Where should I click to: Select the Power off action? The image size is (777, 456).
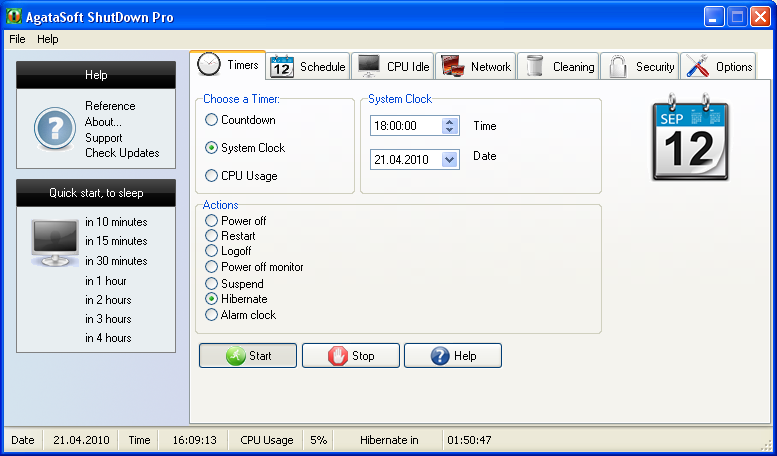211,221
